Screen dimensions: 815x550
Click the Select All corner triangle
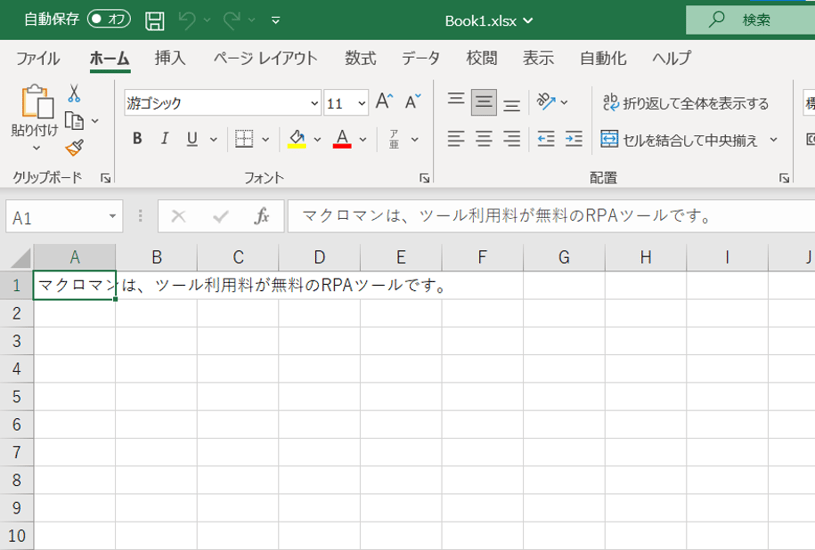tap(20, 258)
